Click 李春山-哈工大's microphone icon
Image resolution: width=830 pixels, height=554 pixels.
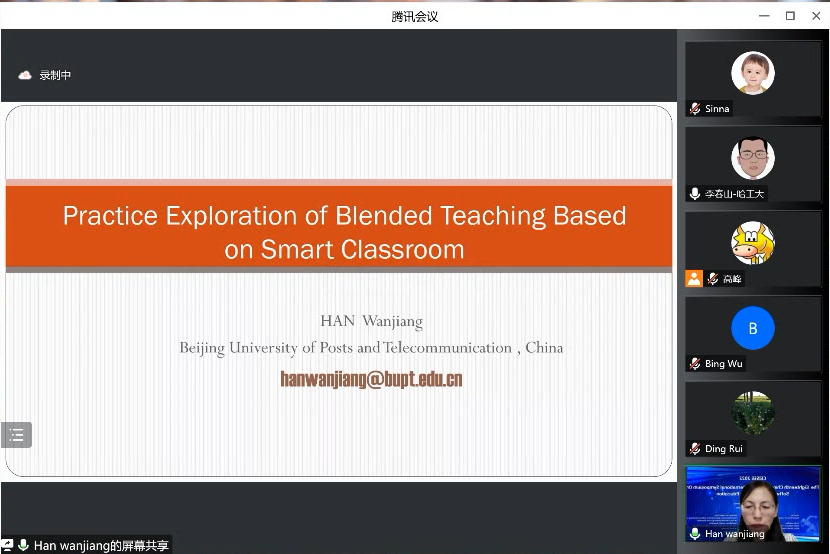(x=695, y=194)
